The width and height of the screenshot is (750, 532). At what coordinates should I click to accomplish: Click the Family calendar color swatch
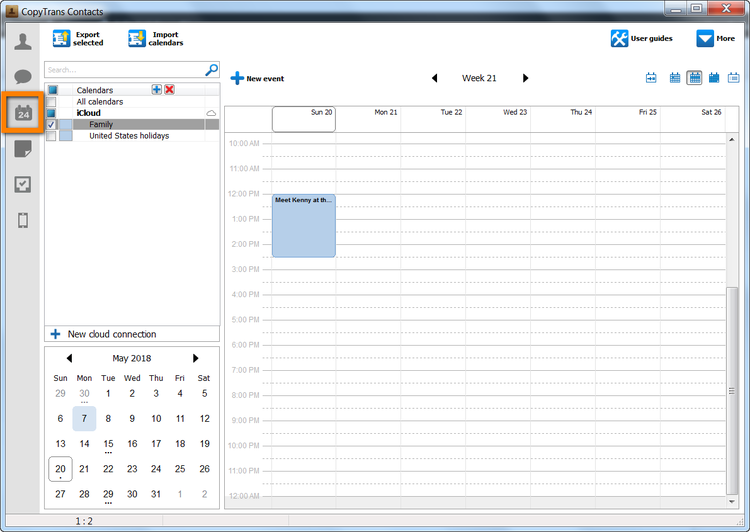(66, 124)
